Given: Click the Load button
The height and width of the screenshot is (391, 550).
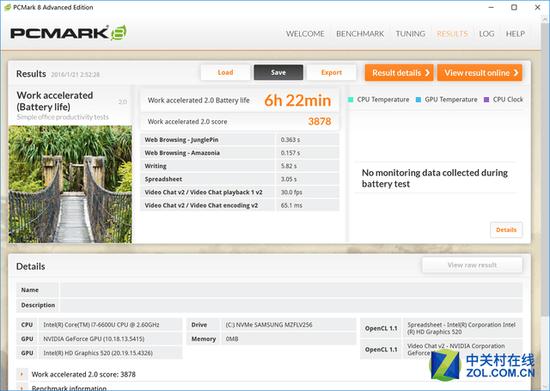Looking at the screenshot, I should 225,72.
